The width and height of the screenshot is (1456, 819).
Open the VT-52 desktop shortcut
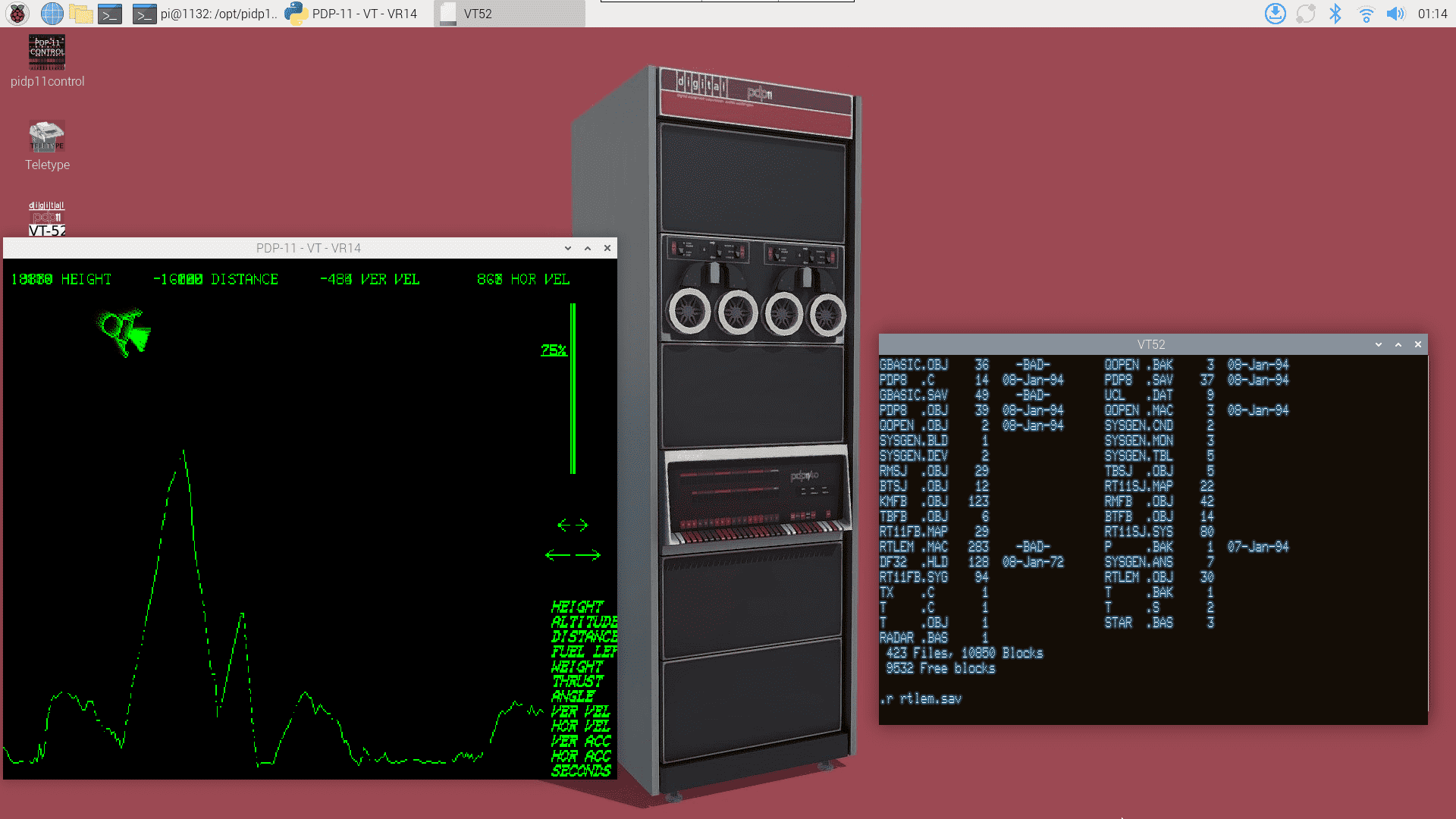47,219
